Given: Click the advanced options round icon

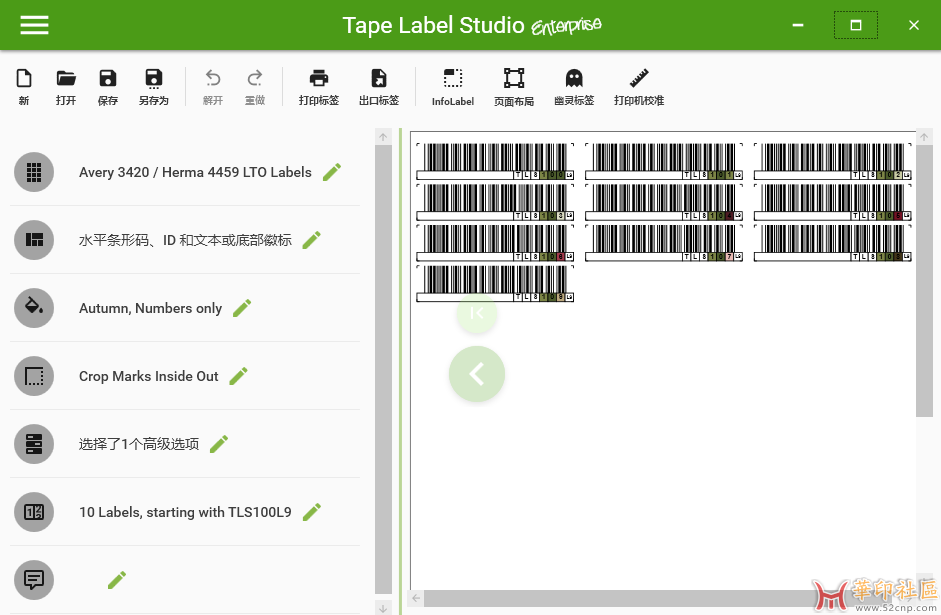Looking at the screenshot, I should tap(34, 444).
